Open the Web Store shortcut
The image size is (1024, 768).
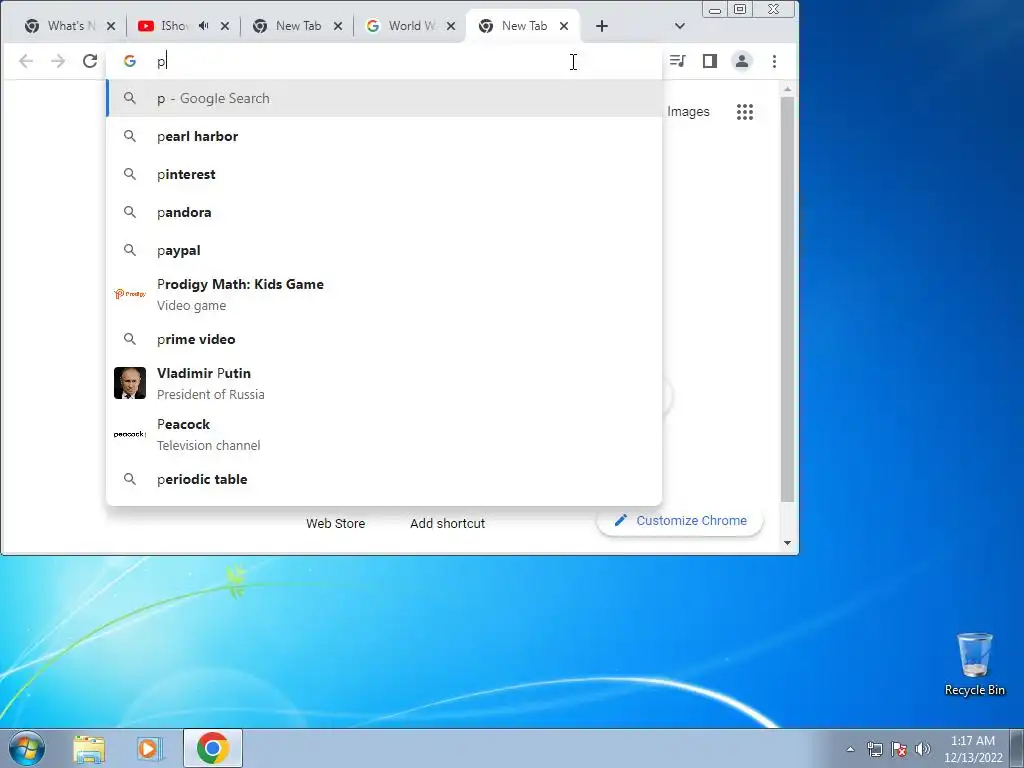(336, 523)
